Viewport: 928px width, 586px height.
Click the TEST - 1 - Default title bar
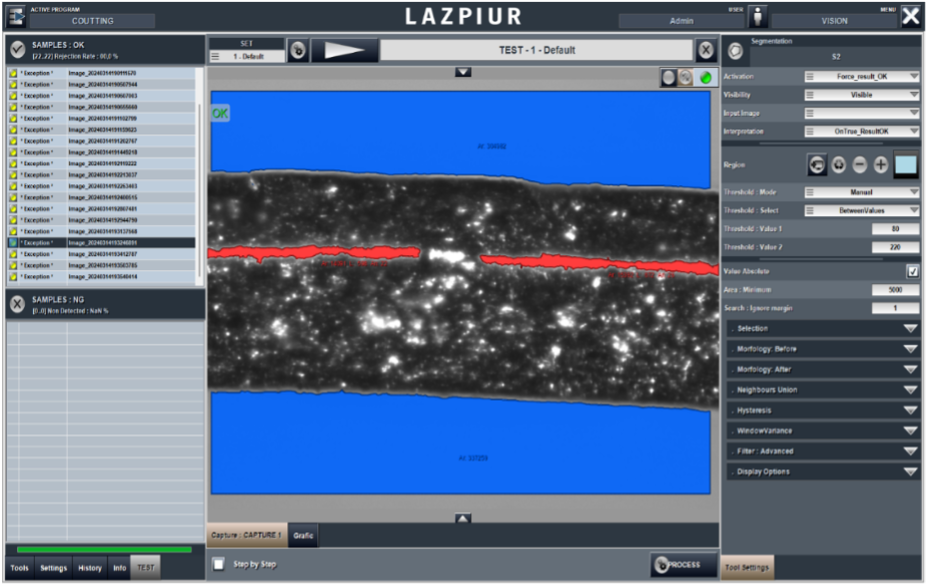(x=536, y=50)
